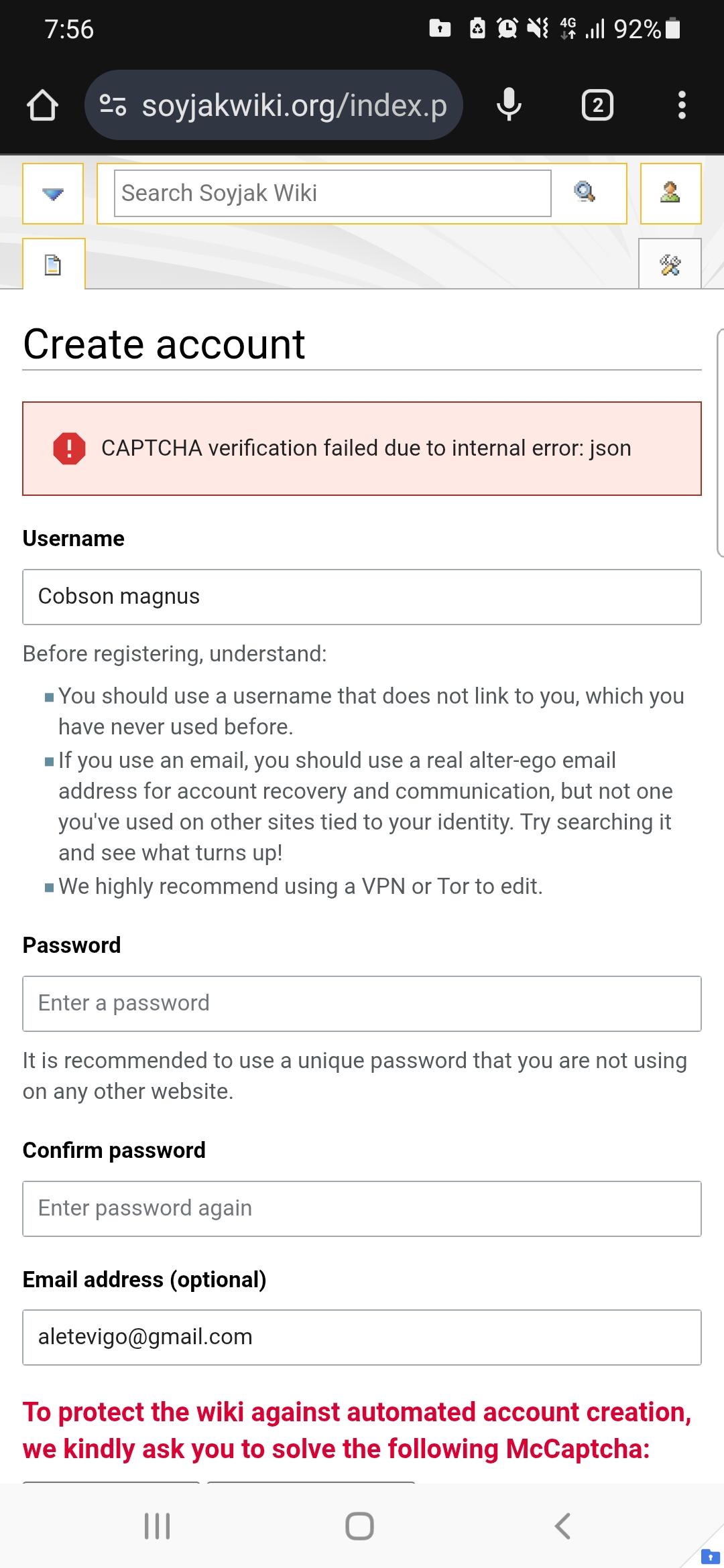Image resolution: width=724 pixels, height=1568 pixels.
Task: Tap the site settings icon in address bar
Action: pos(113,105)
